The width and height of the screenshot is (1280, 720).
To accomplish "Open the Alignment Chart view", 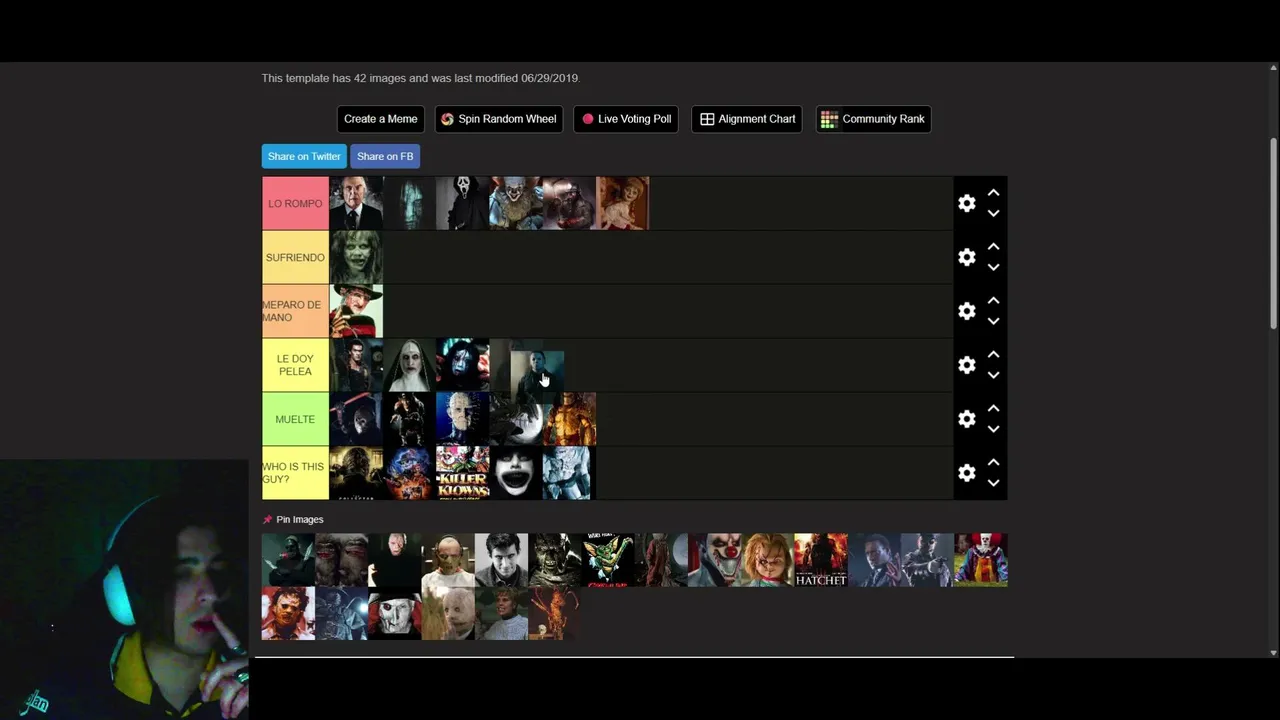I will click(747, 119).
